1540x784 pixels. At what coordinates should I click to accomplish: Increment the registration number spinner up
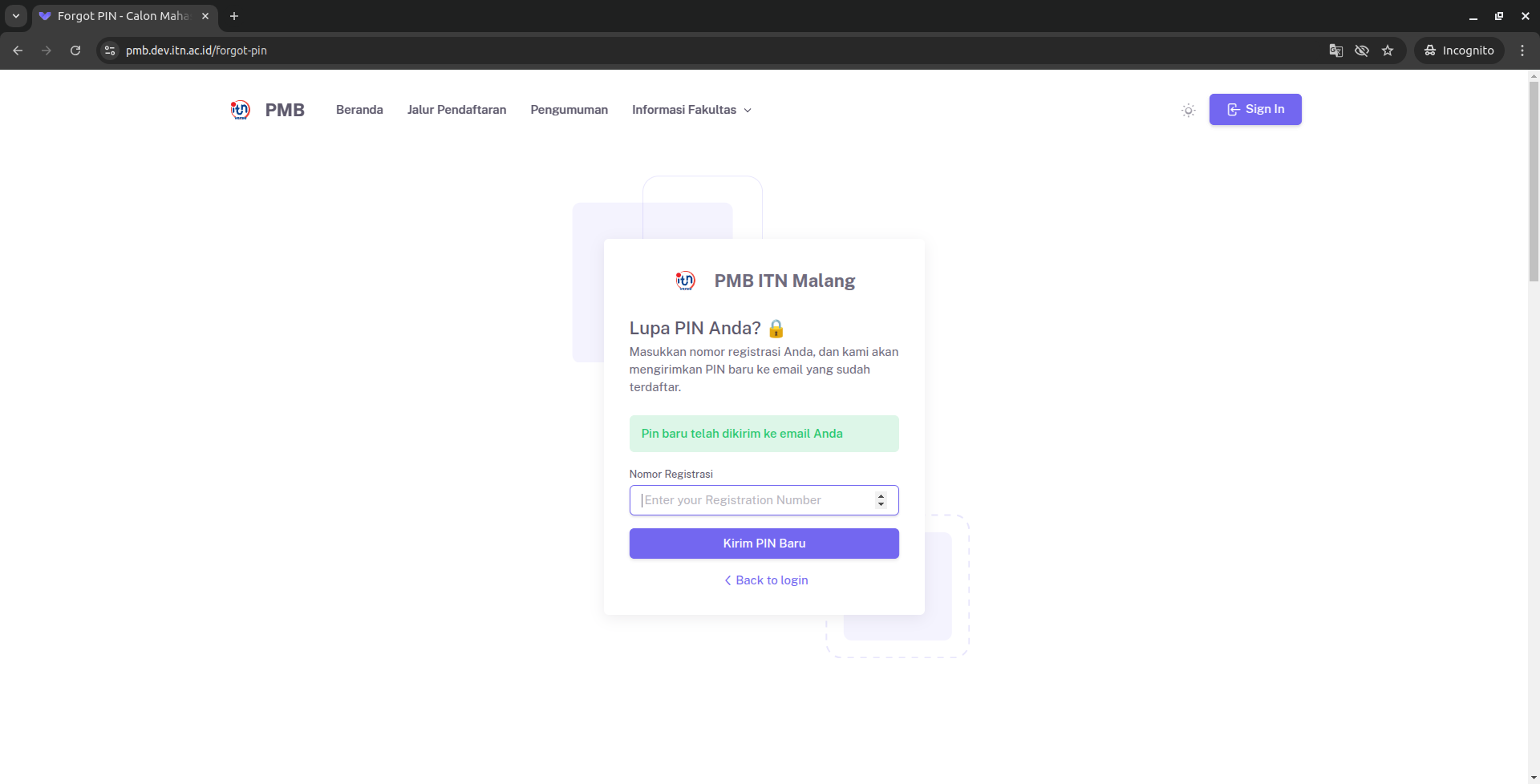[881, 495]
